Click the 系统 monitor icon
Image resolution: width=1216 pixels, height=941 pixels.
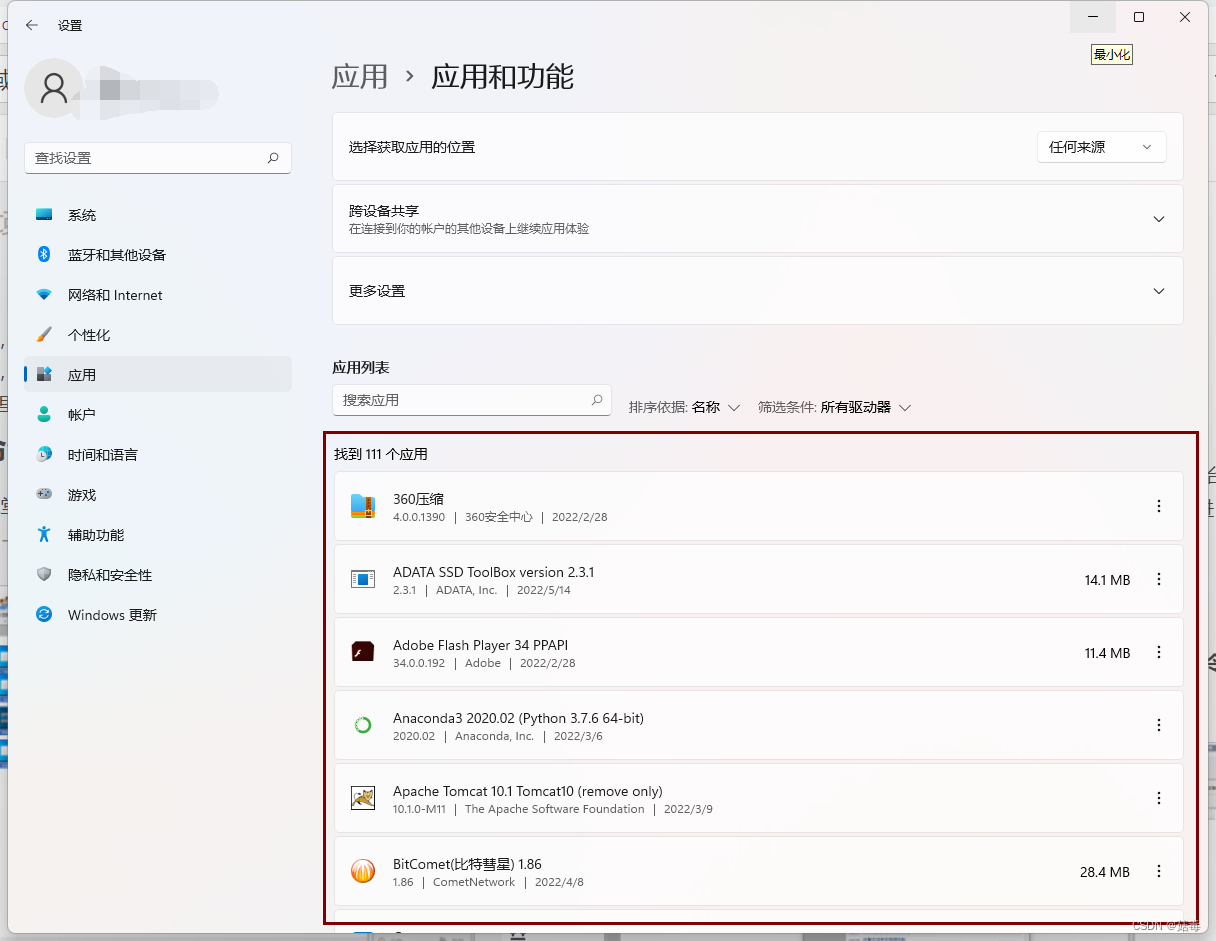[x=44, y=215]
